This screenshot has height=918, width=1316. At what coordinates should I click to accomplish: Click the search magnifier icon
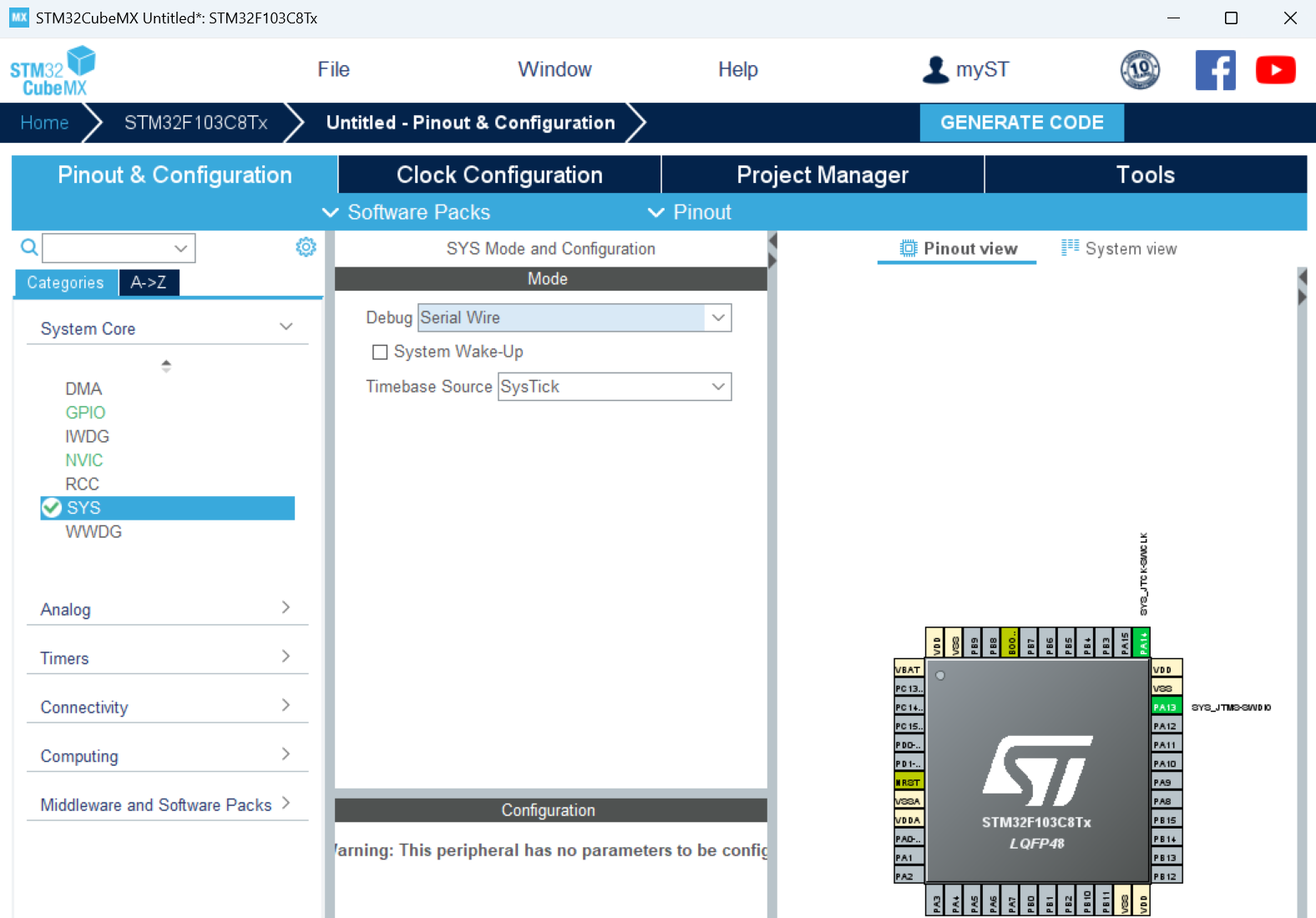coord(29,247)
